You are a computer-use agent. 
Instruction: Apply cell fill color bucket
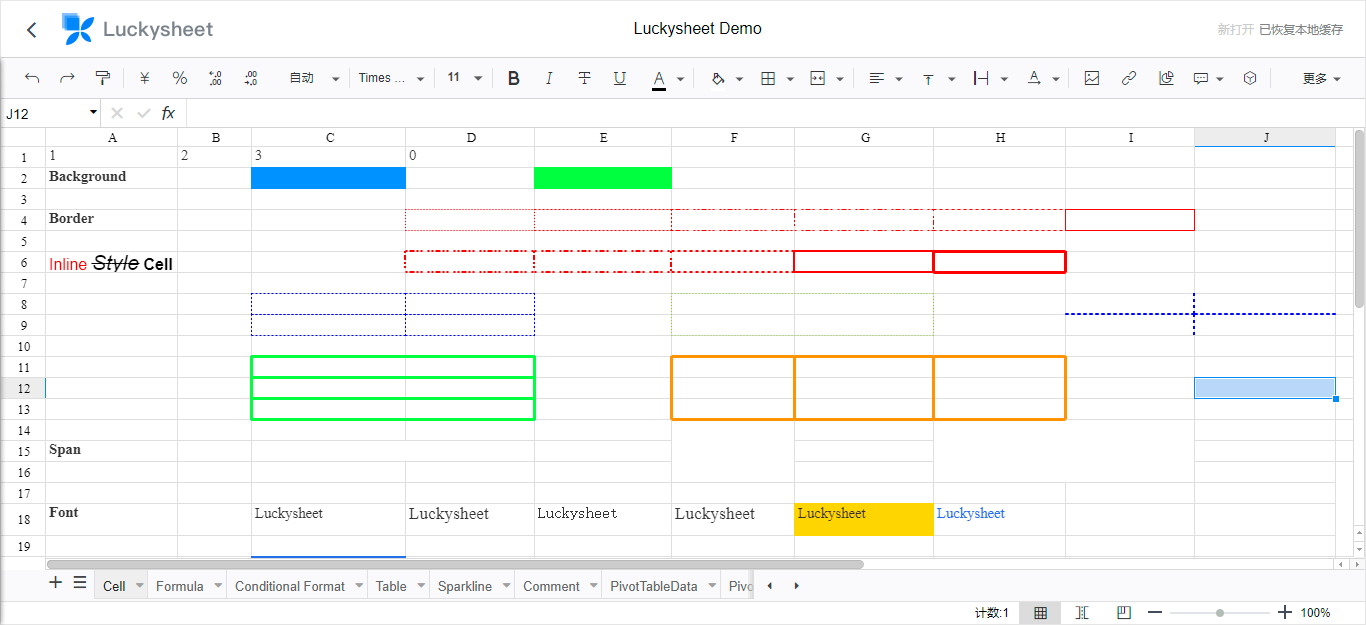click(x=718, y=78)
